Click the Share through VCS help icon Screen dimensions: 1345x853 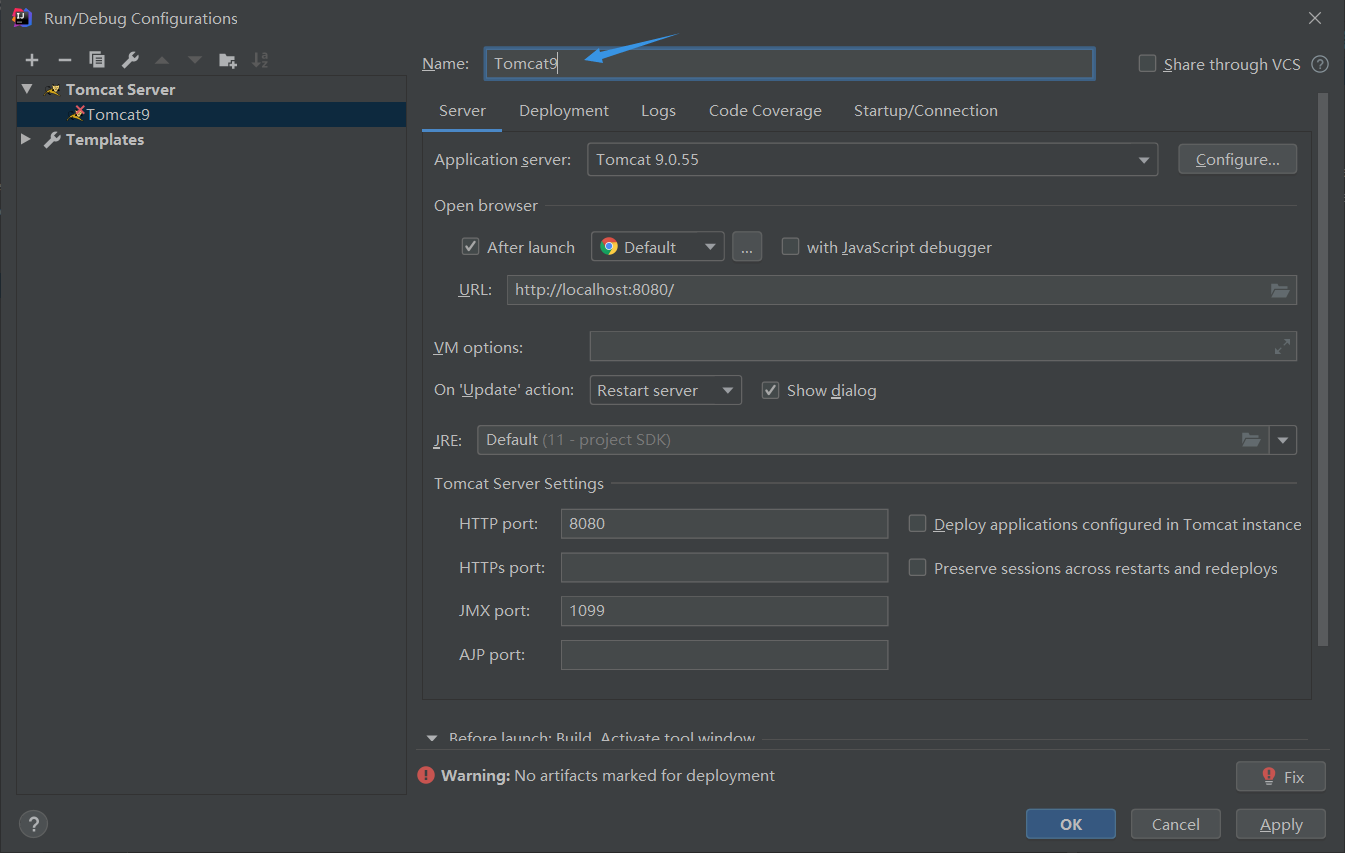1320,64
